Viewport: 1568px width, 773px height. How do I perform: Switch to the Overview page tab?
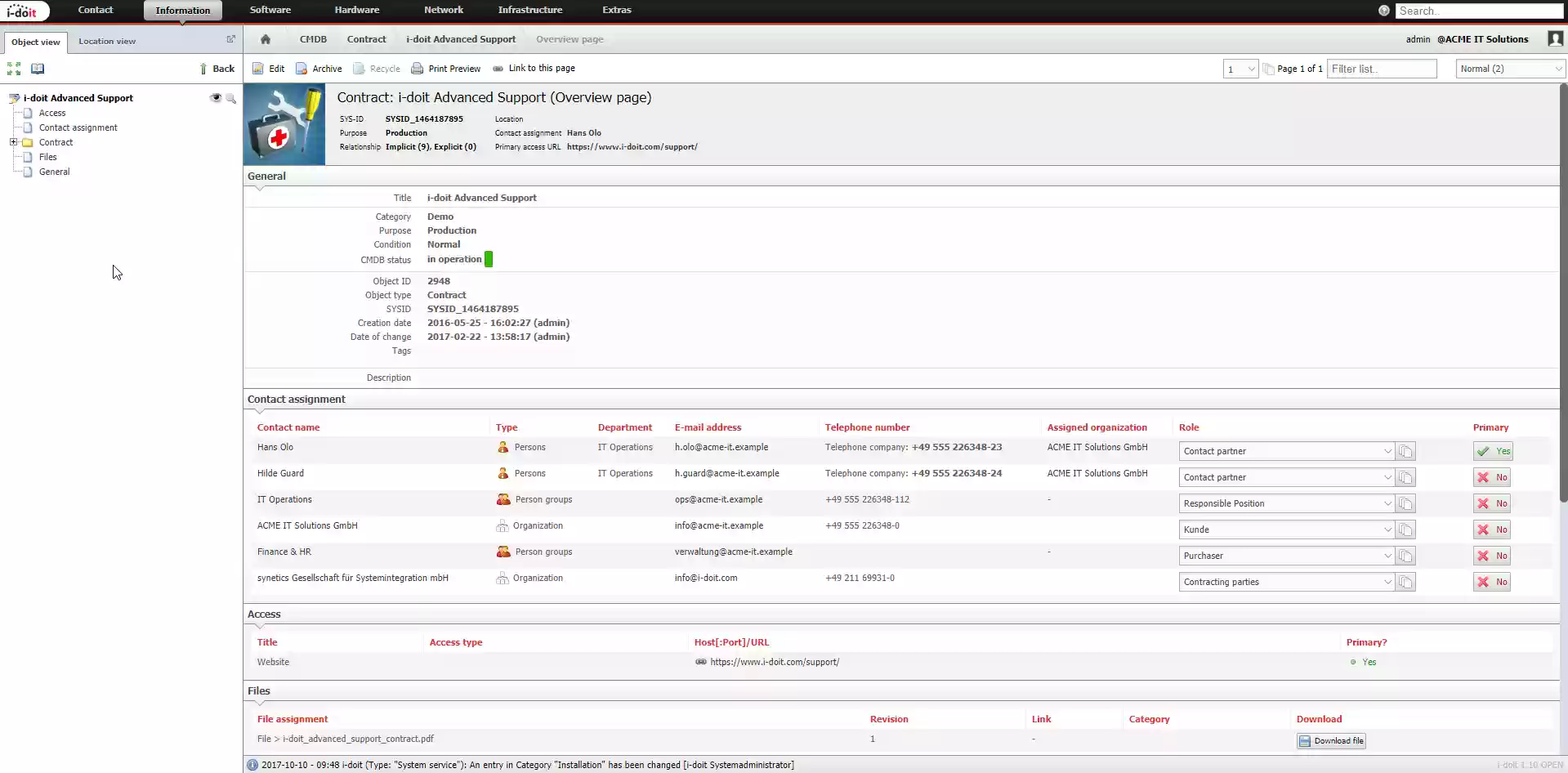point(570,38)
